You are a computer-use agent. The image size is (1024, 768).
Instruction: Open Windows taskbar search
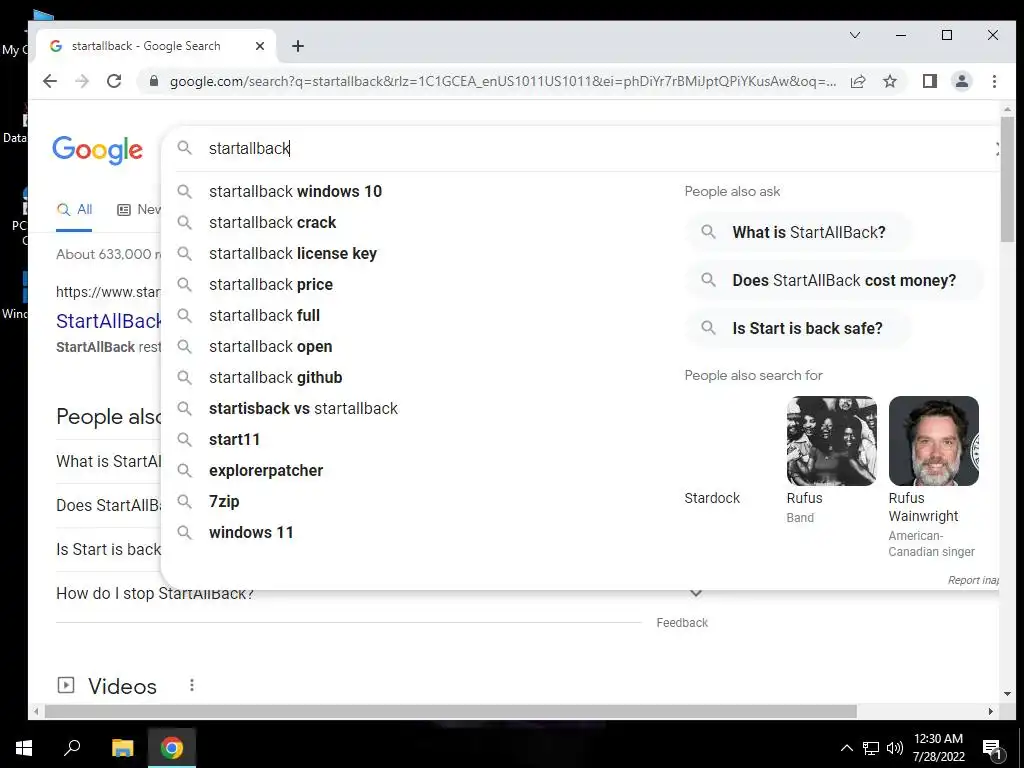(72, 748)
